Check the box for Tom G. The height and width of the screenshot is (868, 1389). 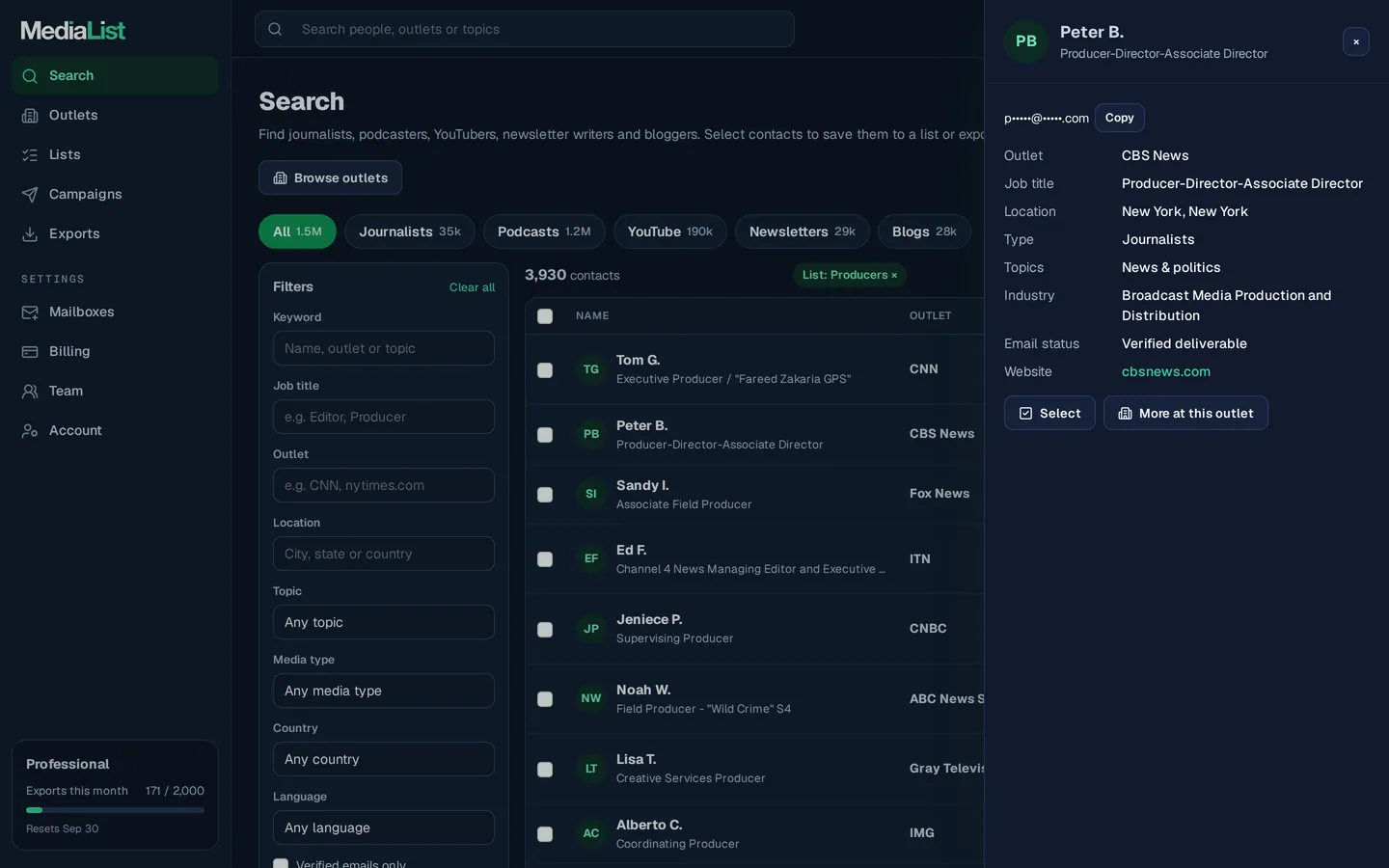pos(545,370)
